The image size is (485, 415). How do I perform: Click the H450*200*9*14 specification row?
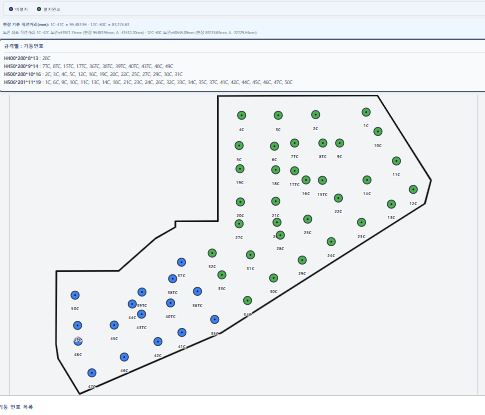pyautogui.click(x=88, y=66)
